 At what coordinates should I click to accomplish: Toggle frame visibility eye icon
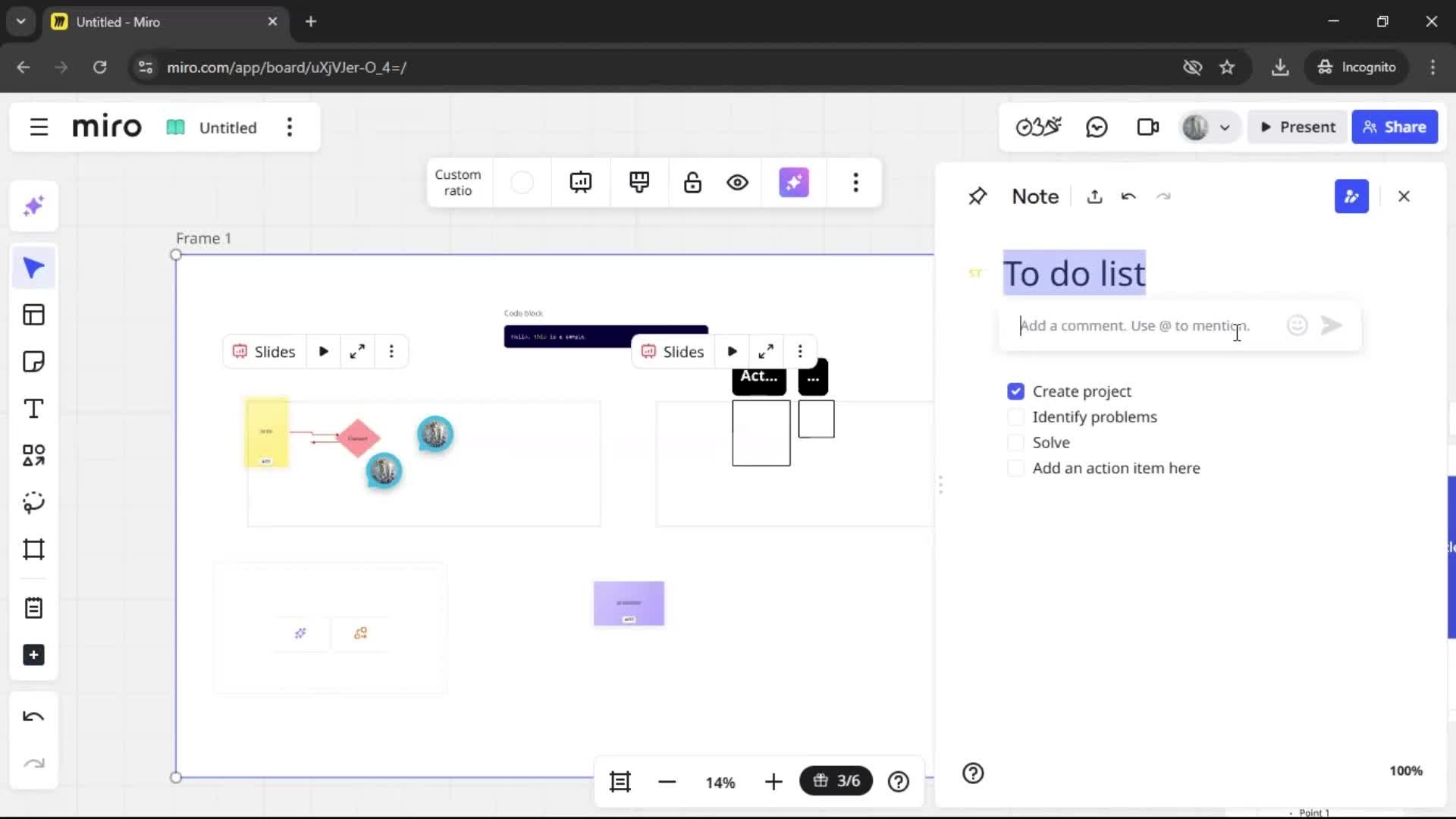coord(738,183)
